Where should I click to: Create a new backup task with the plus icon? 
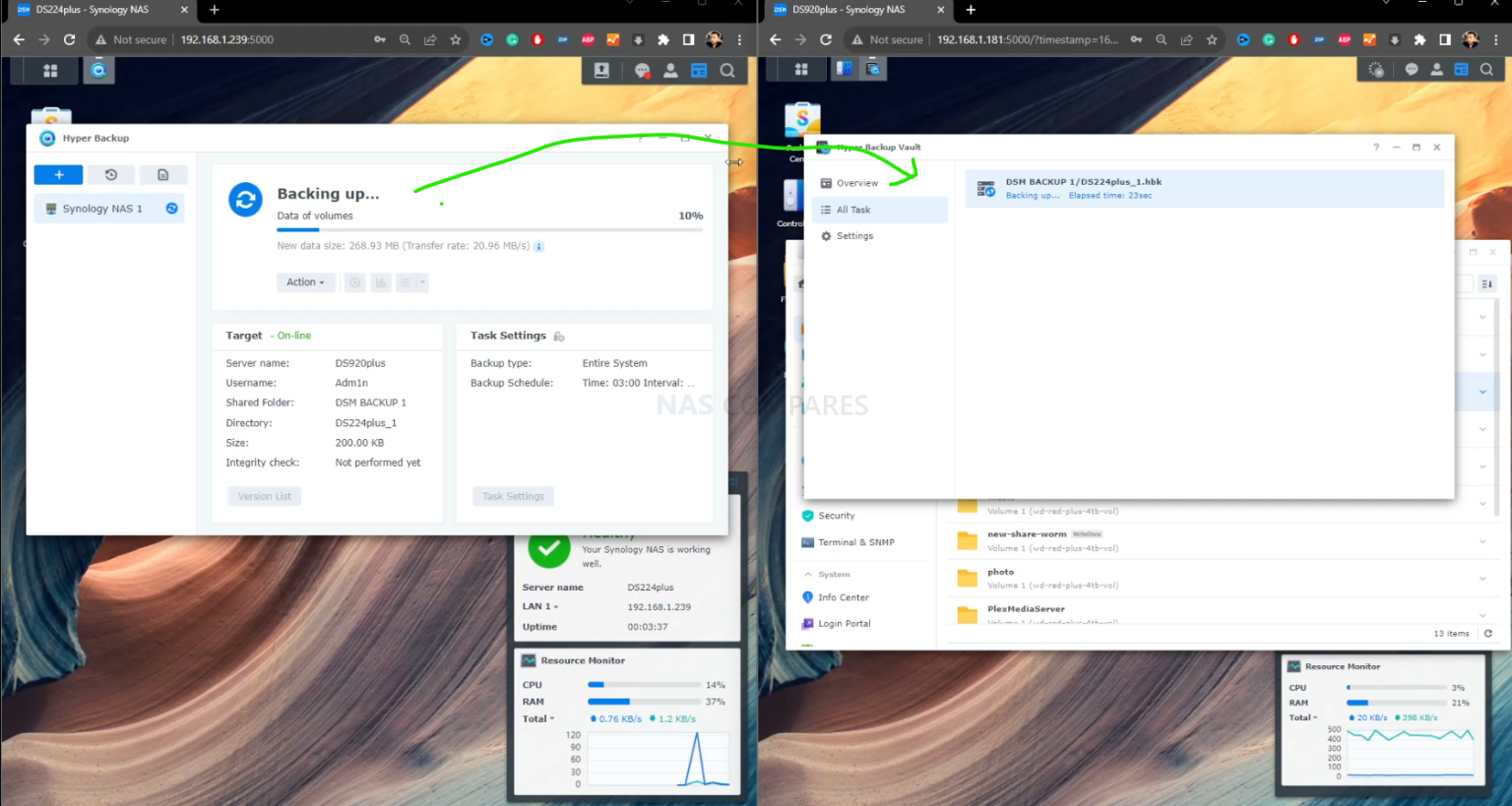58,174
